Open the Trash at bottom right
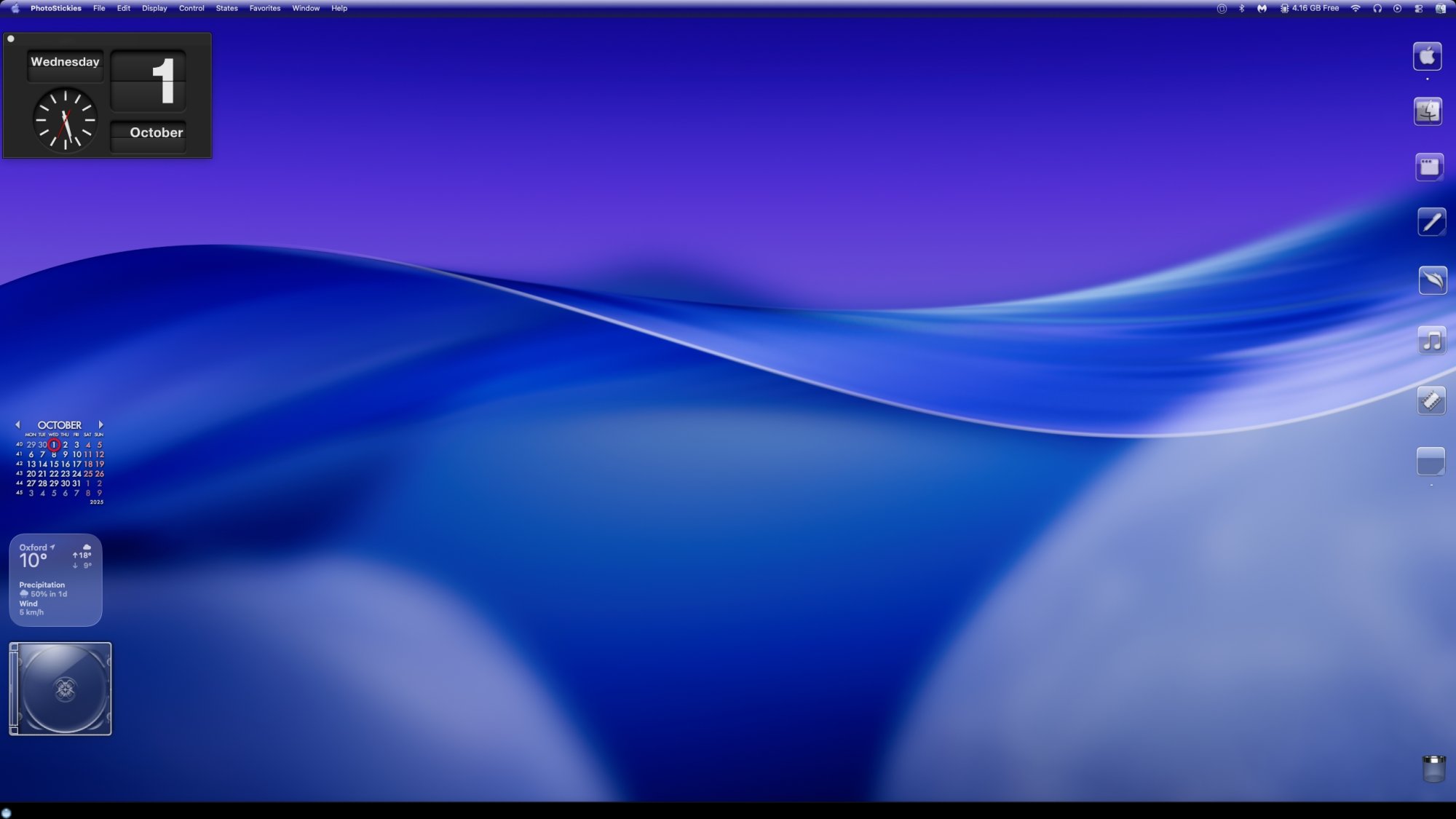Image resolution: width=1456 pixels, height=819 pixels. click(x=1433, y=769)
